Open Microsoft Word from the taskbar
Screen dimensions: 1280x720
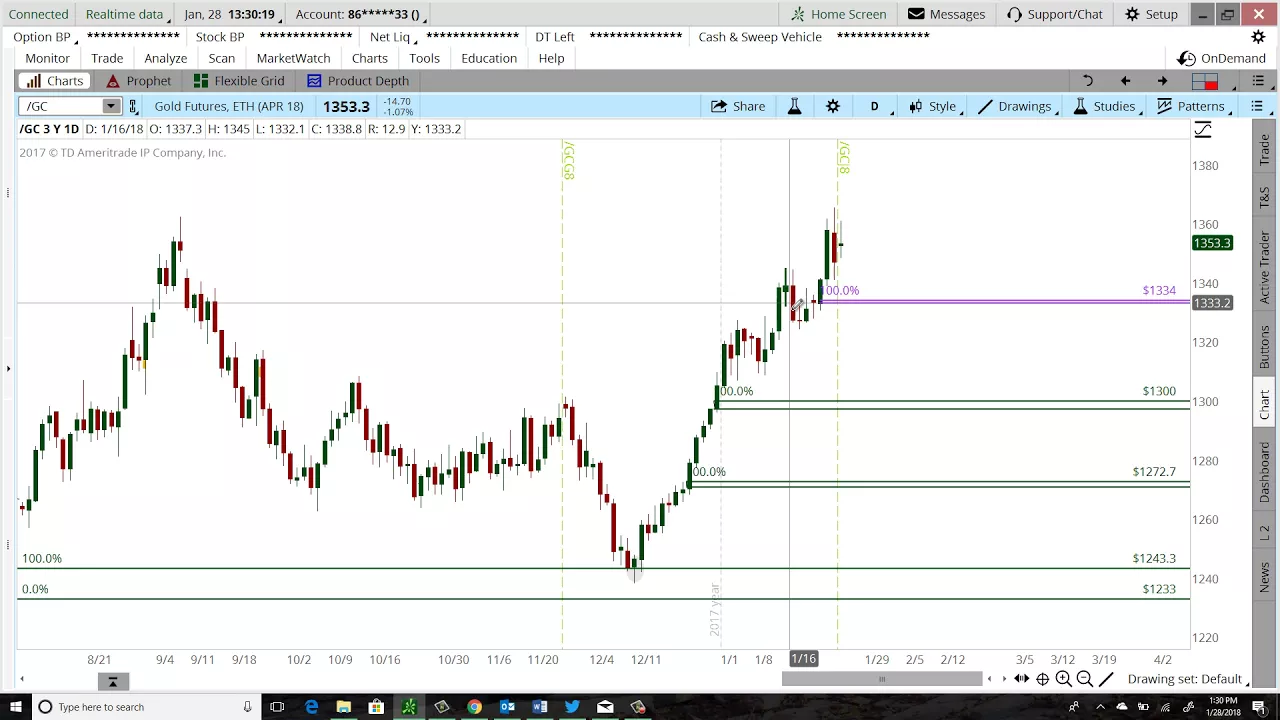(x=540, y=707)
